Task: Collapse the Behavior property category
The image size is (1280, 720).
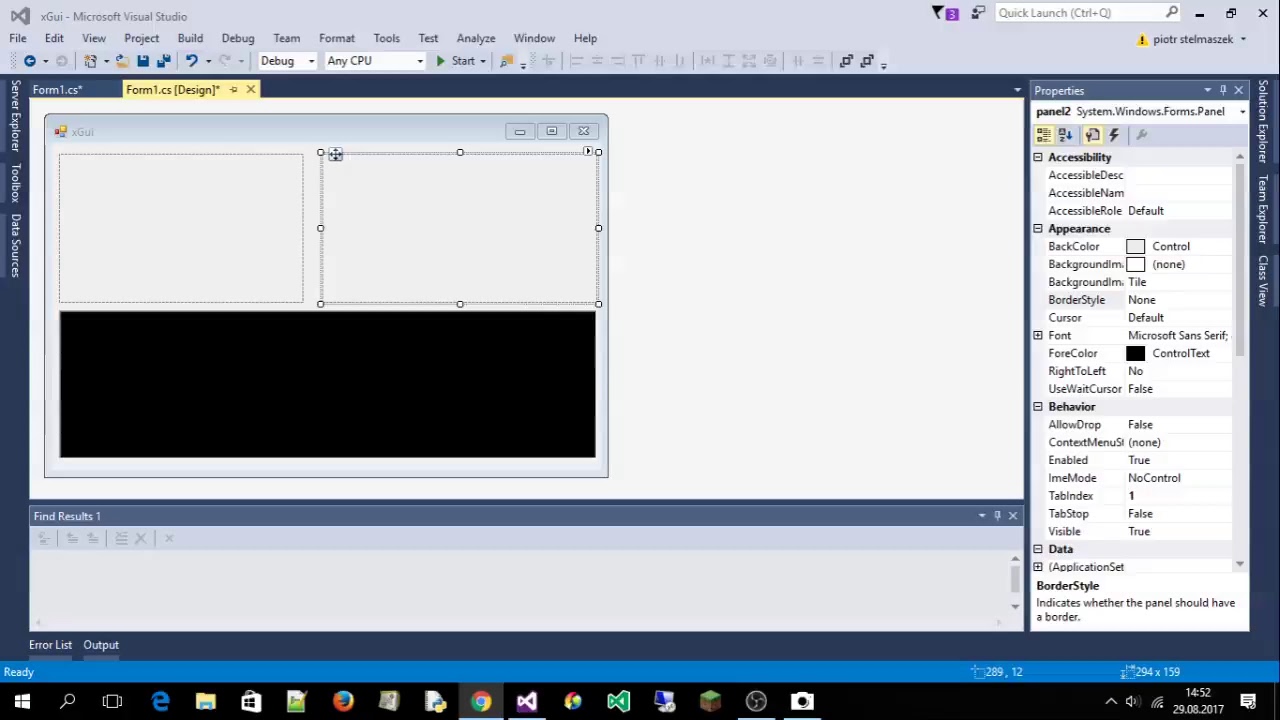Action: 1038,407
